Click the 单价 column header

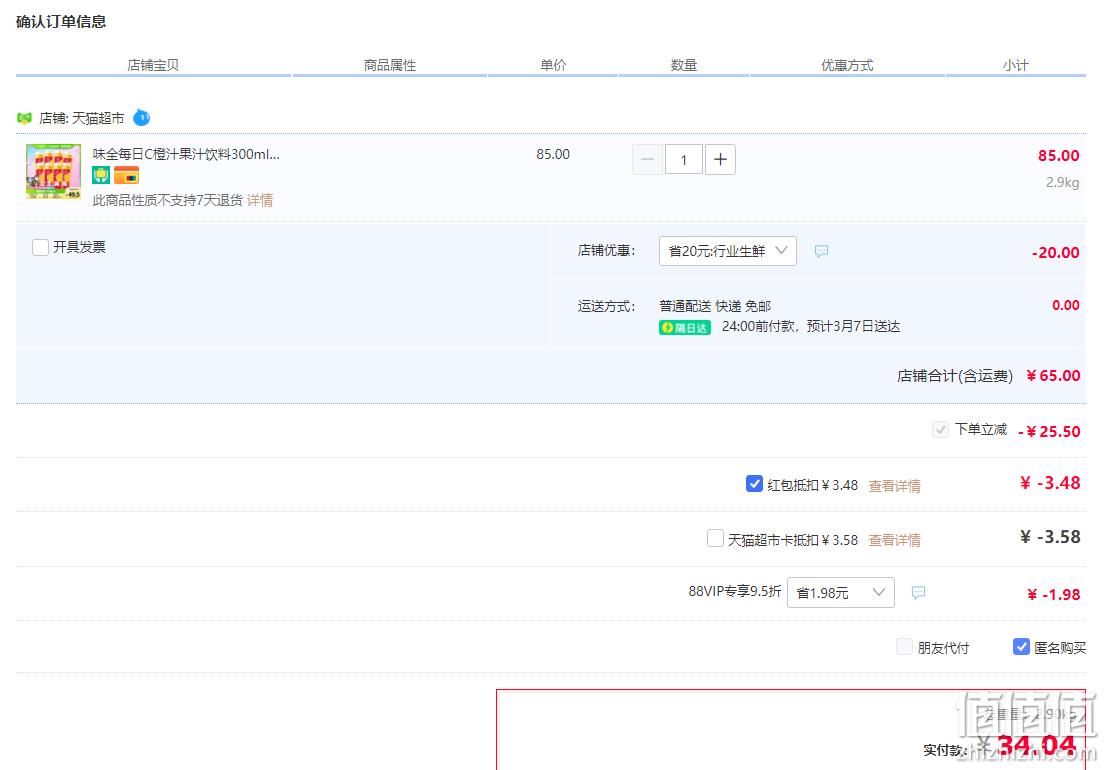[x=553, y=66]
